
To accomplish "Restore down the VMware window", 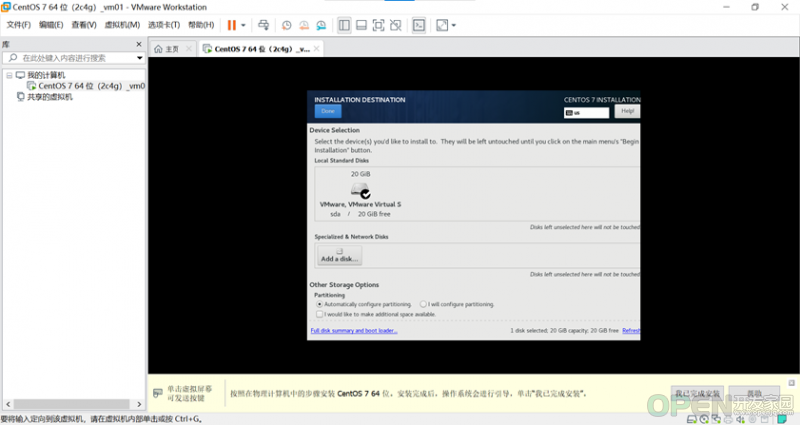I will point(755,7).
